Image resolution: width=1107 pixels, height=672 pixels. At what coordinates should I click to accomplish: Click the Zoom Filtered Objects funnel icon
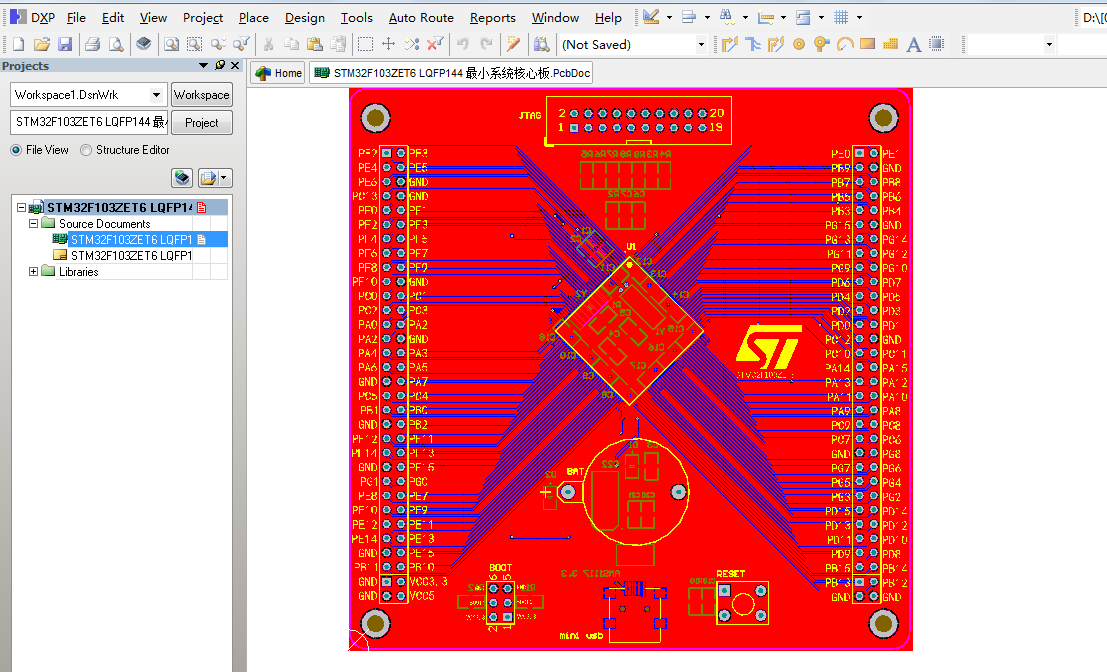241,44
